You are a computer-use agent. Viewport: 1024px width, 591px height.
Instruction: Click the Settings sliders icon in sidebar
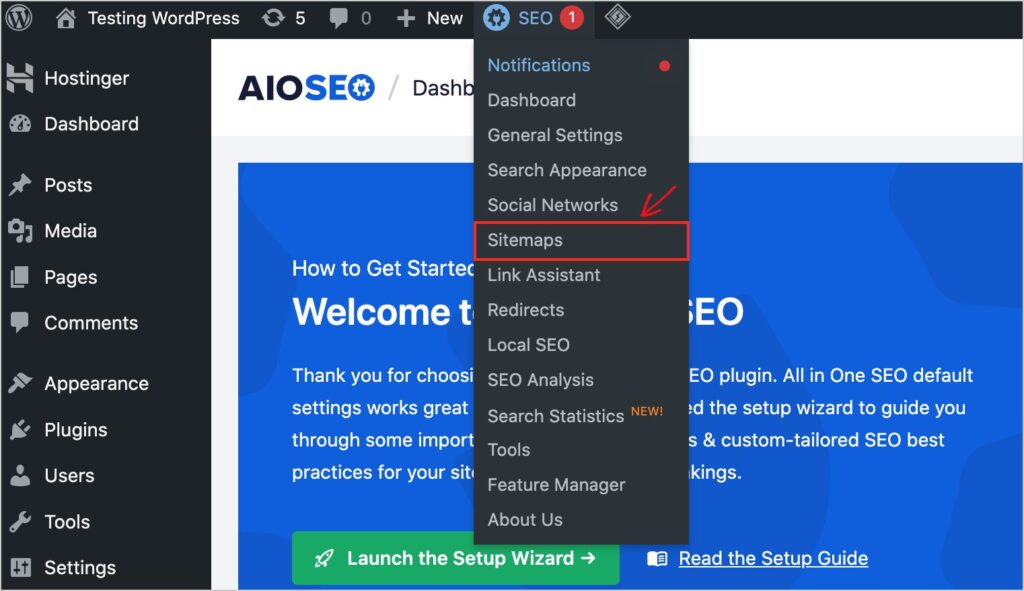tap(20, 567)
